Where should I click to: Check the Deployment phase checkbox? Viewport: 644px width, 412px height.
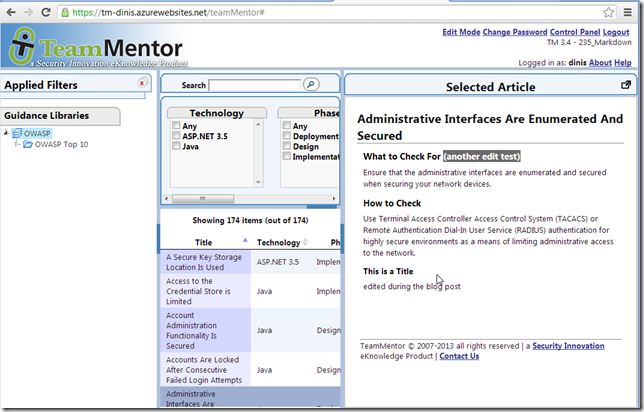click(287, 136)
